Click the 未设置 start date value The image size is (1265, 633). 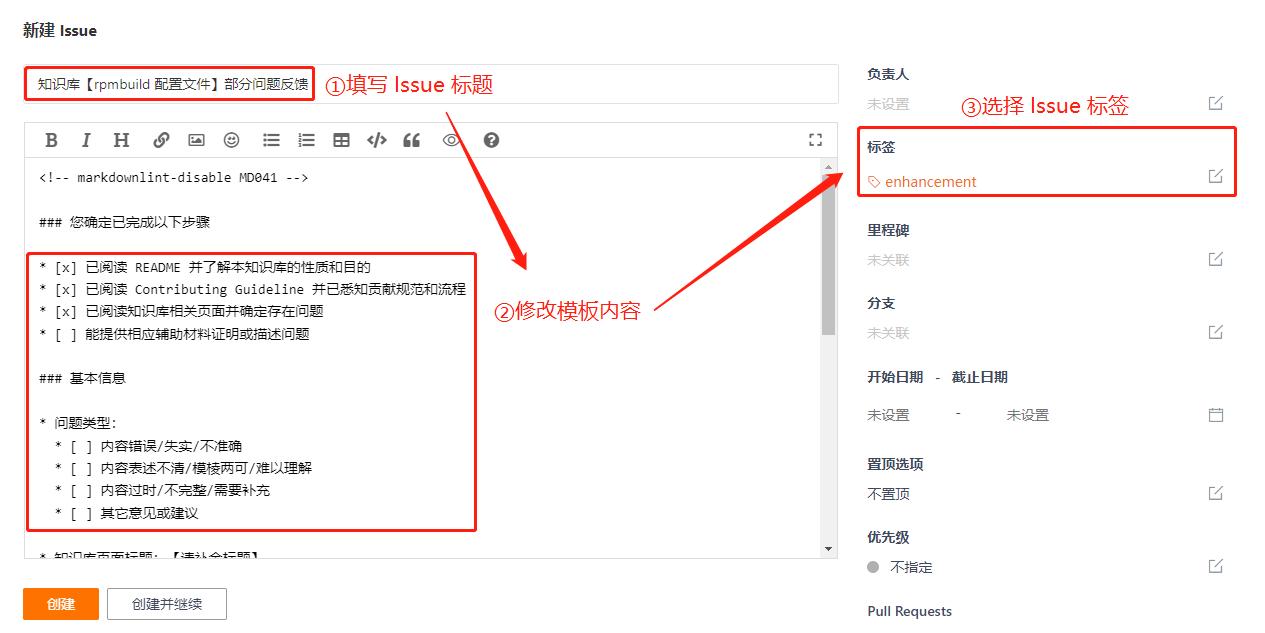[888, 415]
